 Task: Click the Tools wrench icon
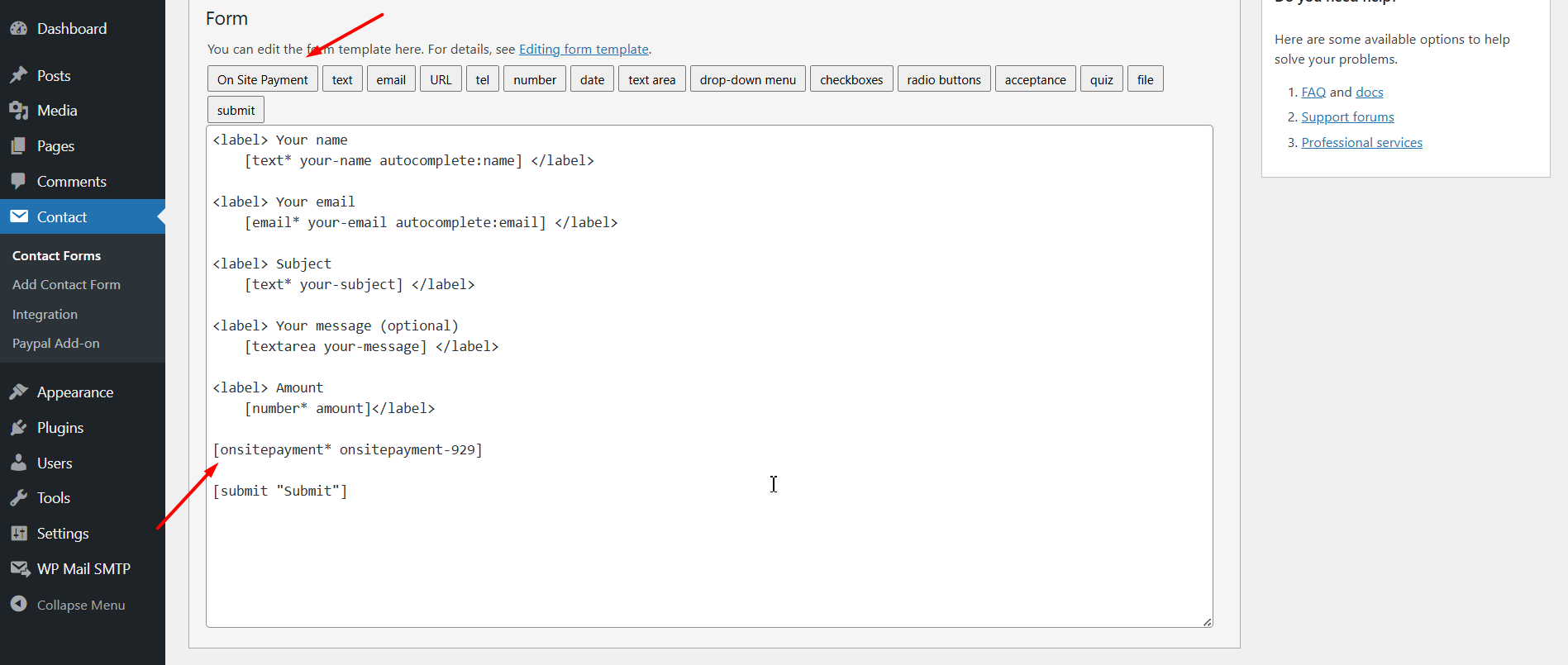(19, 497)
